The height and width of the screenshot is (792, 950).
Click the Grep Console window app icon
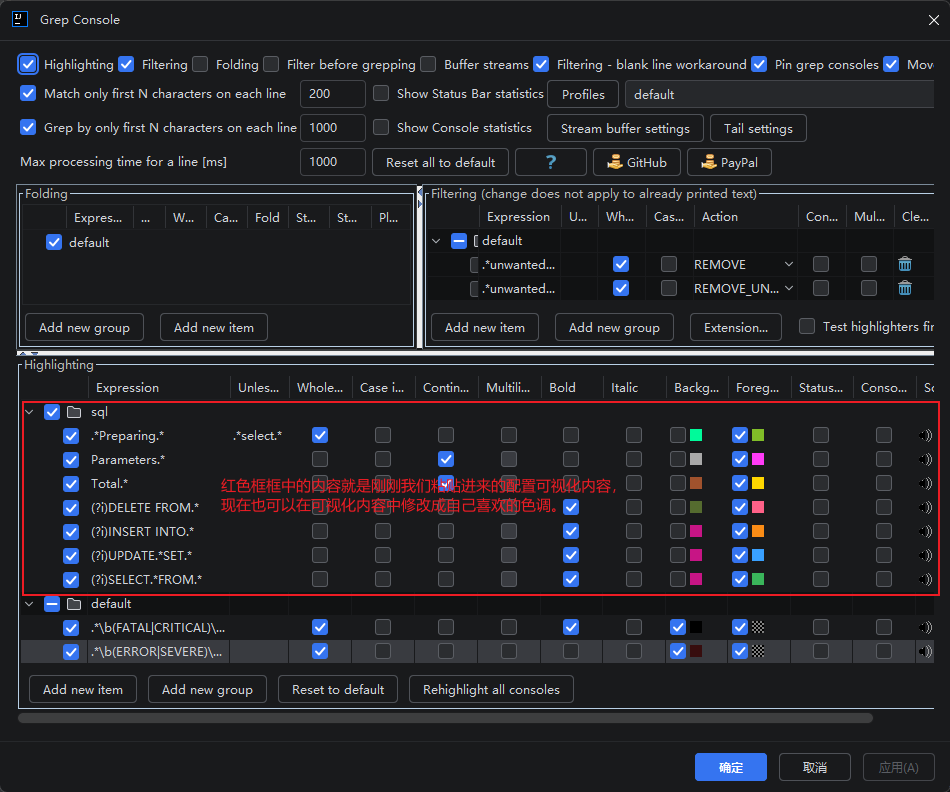20,19
